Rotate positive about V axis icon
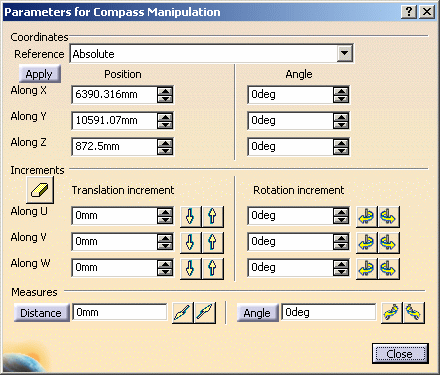This screenshot has width=440, height=375. [388, 242]
